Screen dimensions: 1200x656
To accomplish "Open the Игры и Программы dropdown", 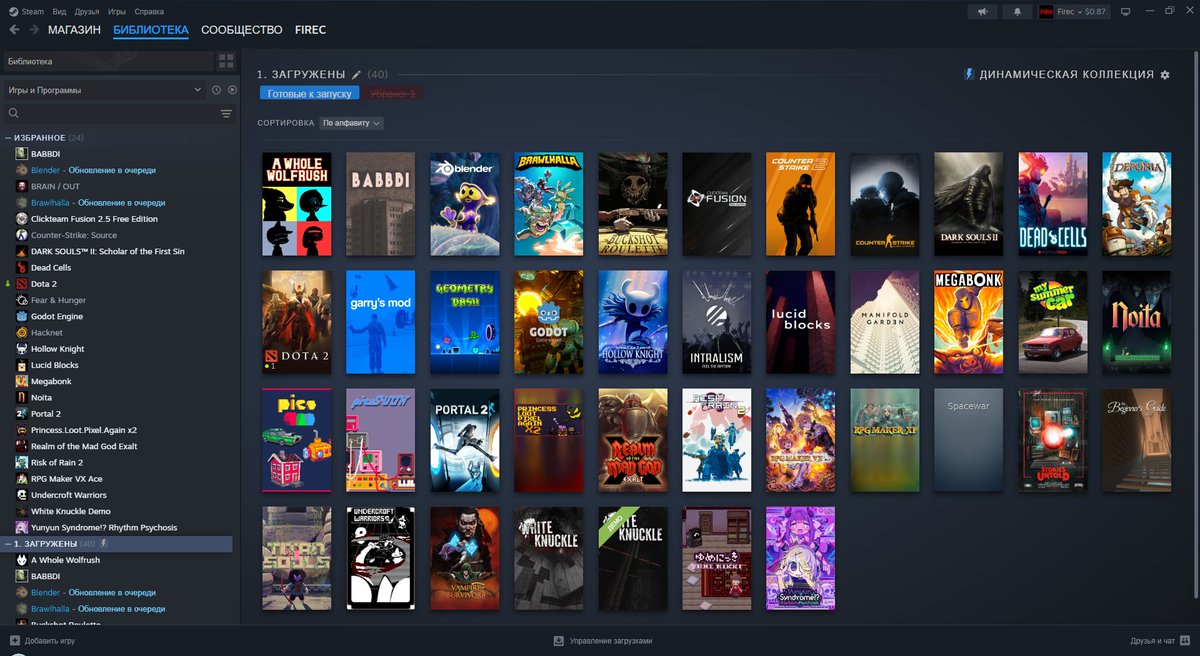I will (104, 90).
